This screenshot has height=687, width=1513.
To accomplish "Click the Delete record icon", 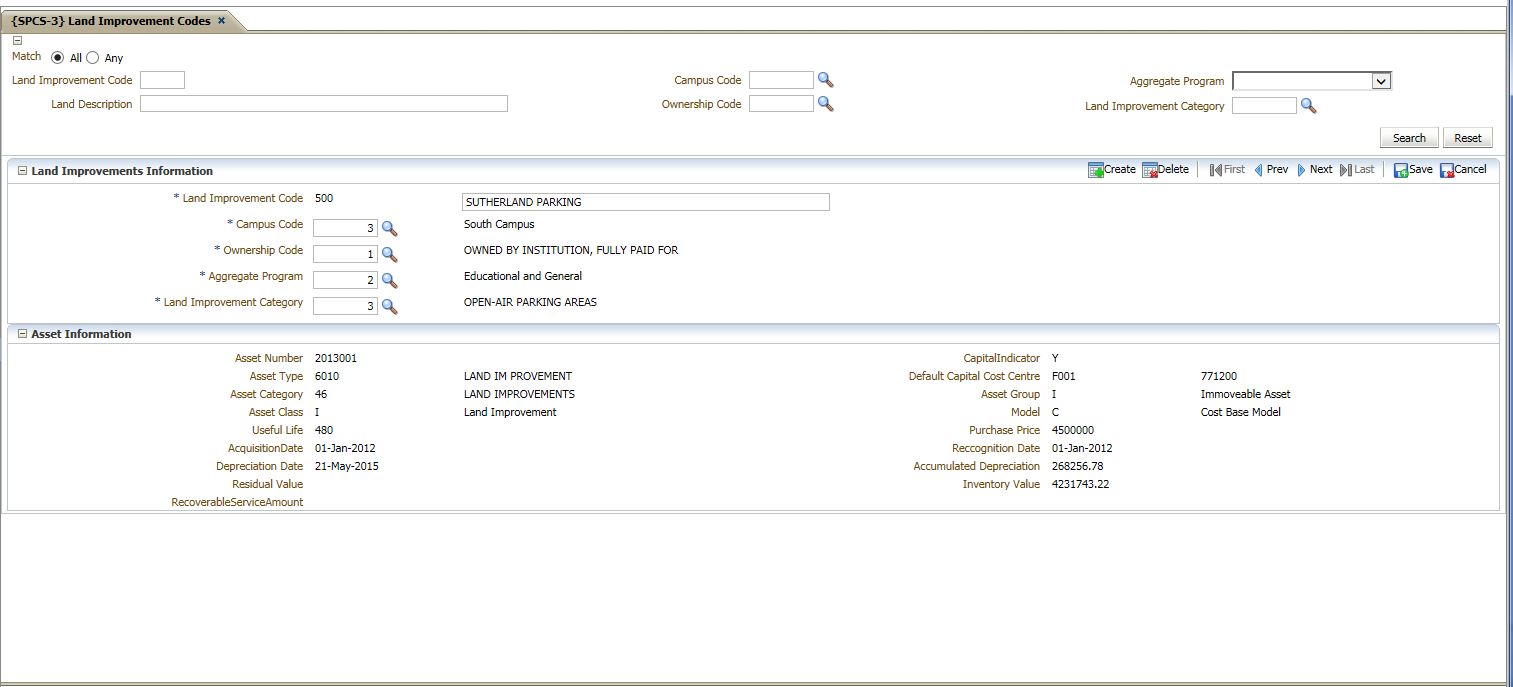I will coord(1149,170).
